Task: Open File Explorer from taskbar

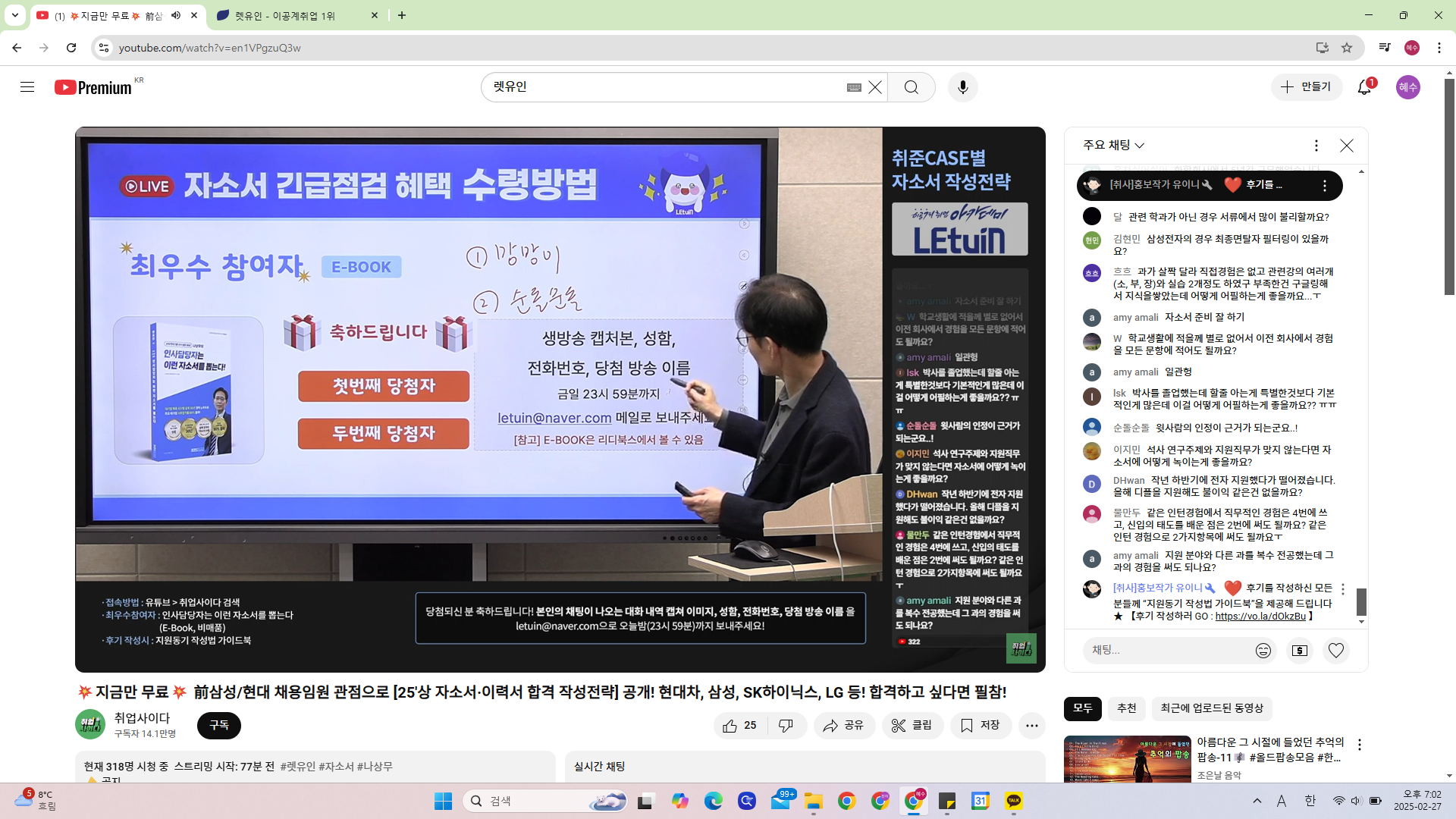Action: pyautogui.click(x=814, y=801)
